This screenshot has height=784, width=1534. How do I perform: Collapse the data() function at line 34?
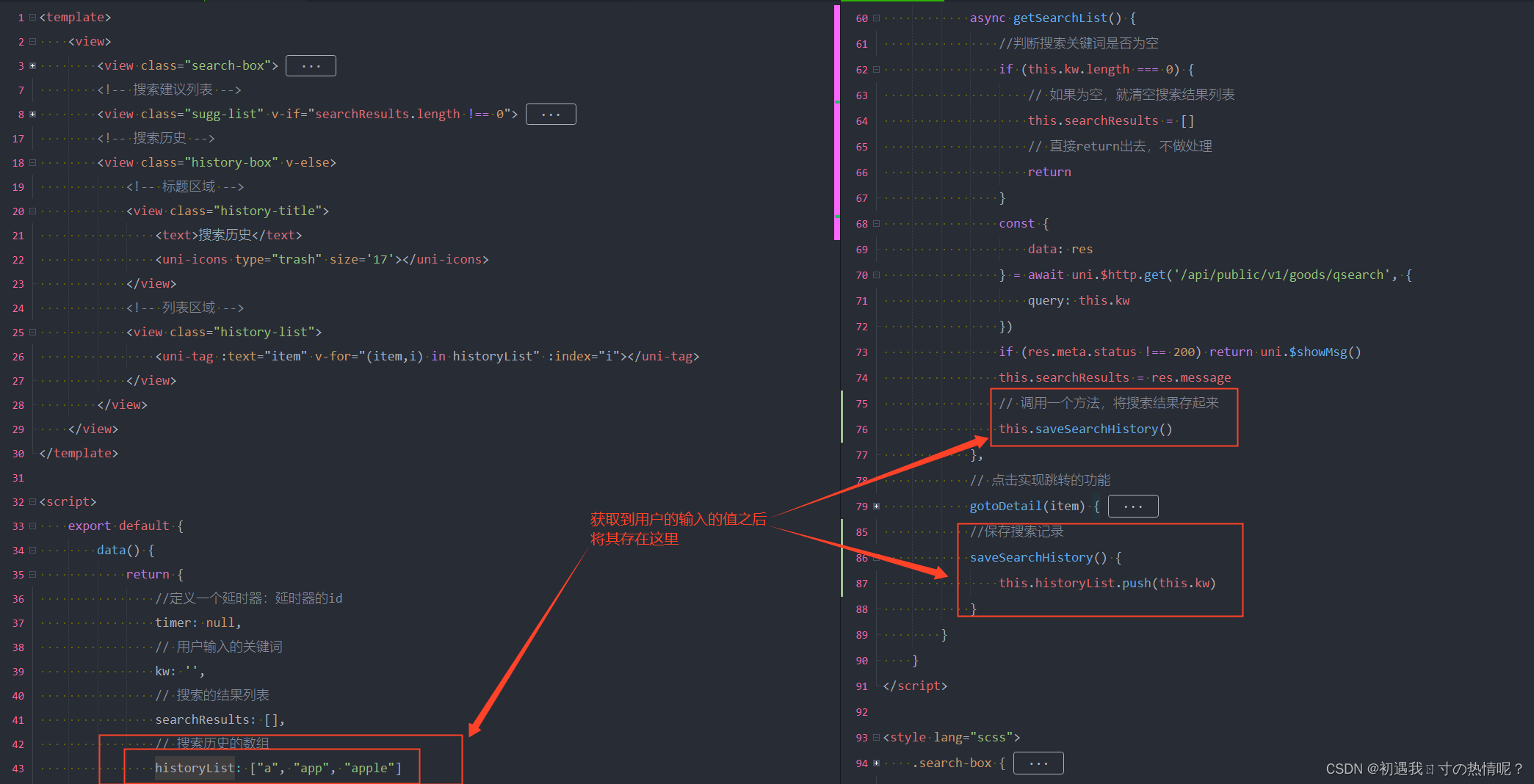(x=32, y=550)
